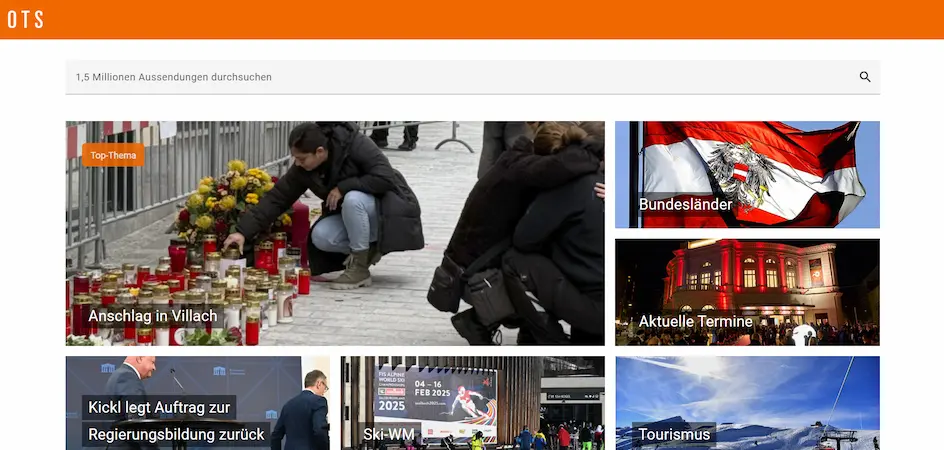Open the Anschlag in Villach headline
This screenshot has height=450, width=944.
[x=152, y=316]
